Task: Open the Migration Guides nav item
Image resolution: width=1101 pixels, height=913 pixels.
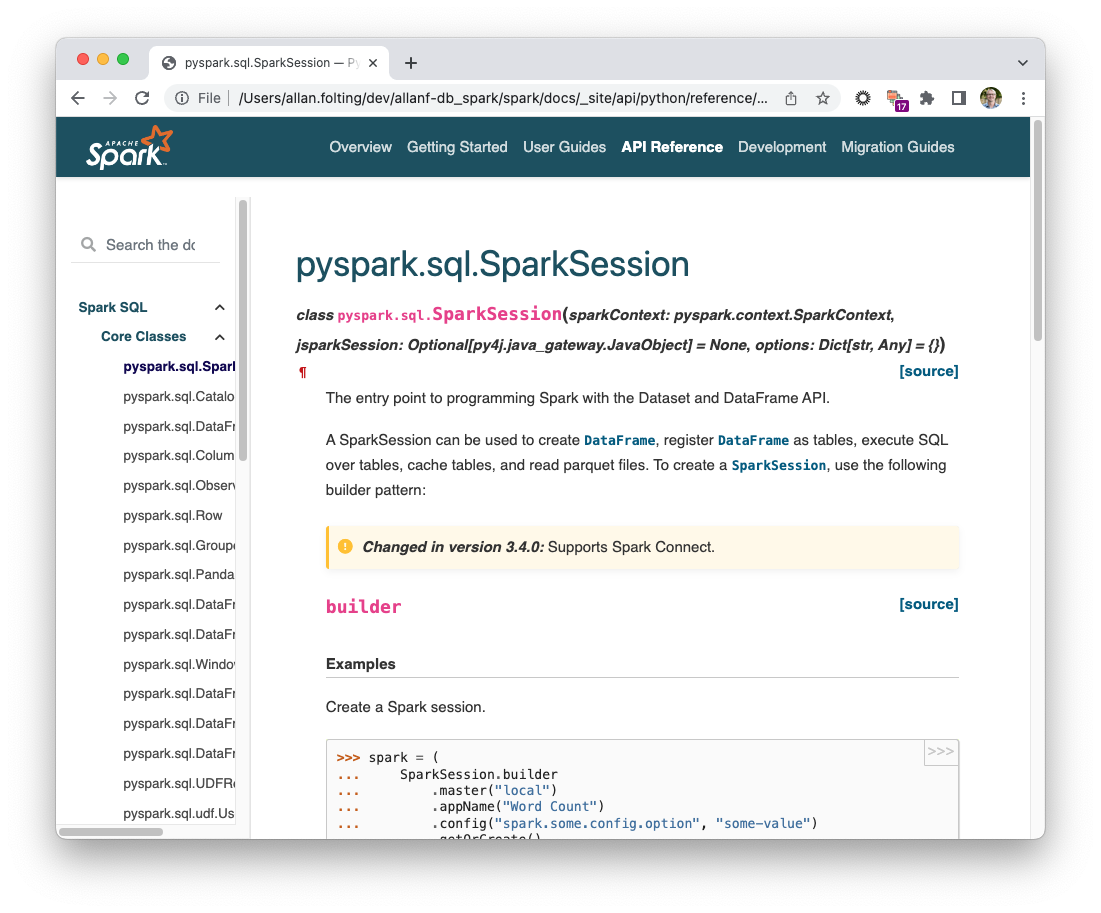Action: 897,147
